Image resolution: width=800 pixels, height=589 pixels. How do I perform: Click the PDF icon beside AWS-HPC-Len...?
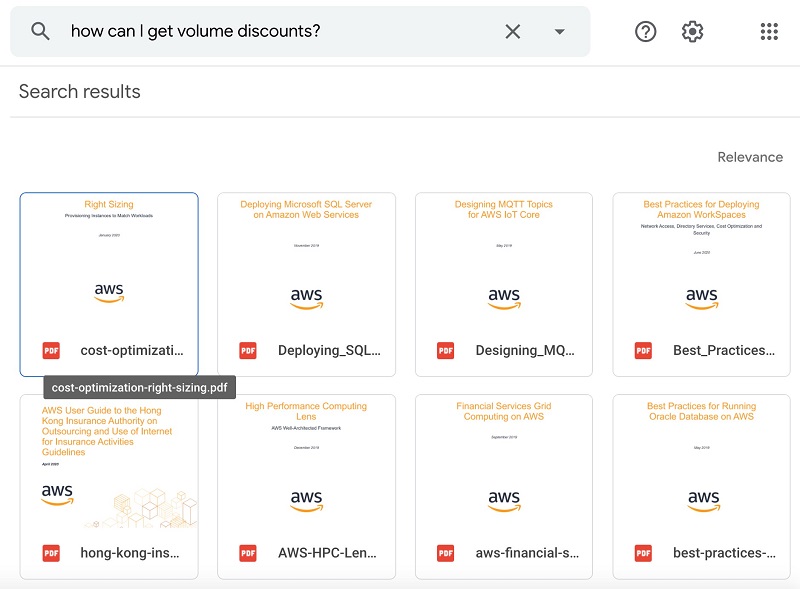(248, 553)
